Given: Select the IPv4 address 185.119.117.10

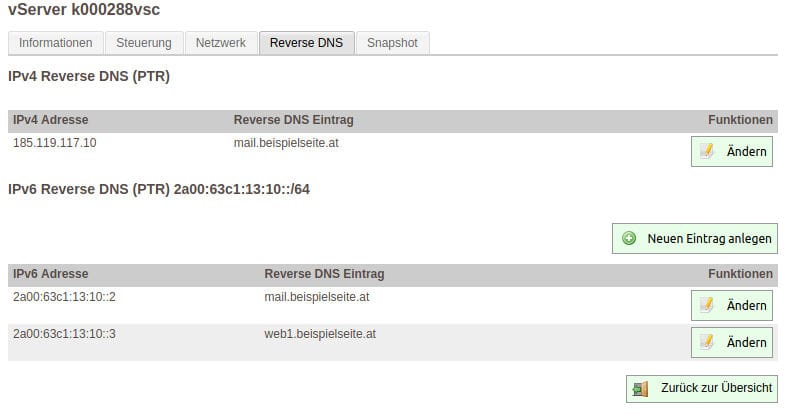Looking at the screenshot, I should click(55, 143).
